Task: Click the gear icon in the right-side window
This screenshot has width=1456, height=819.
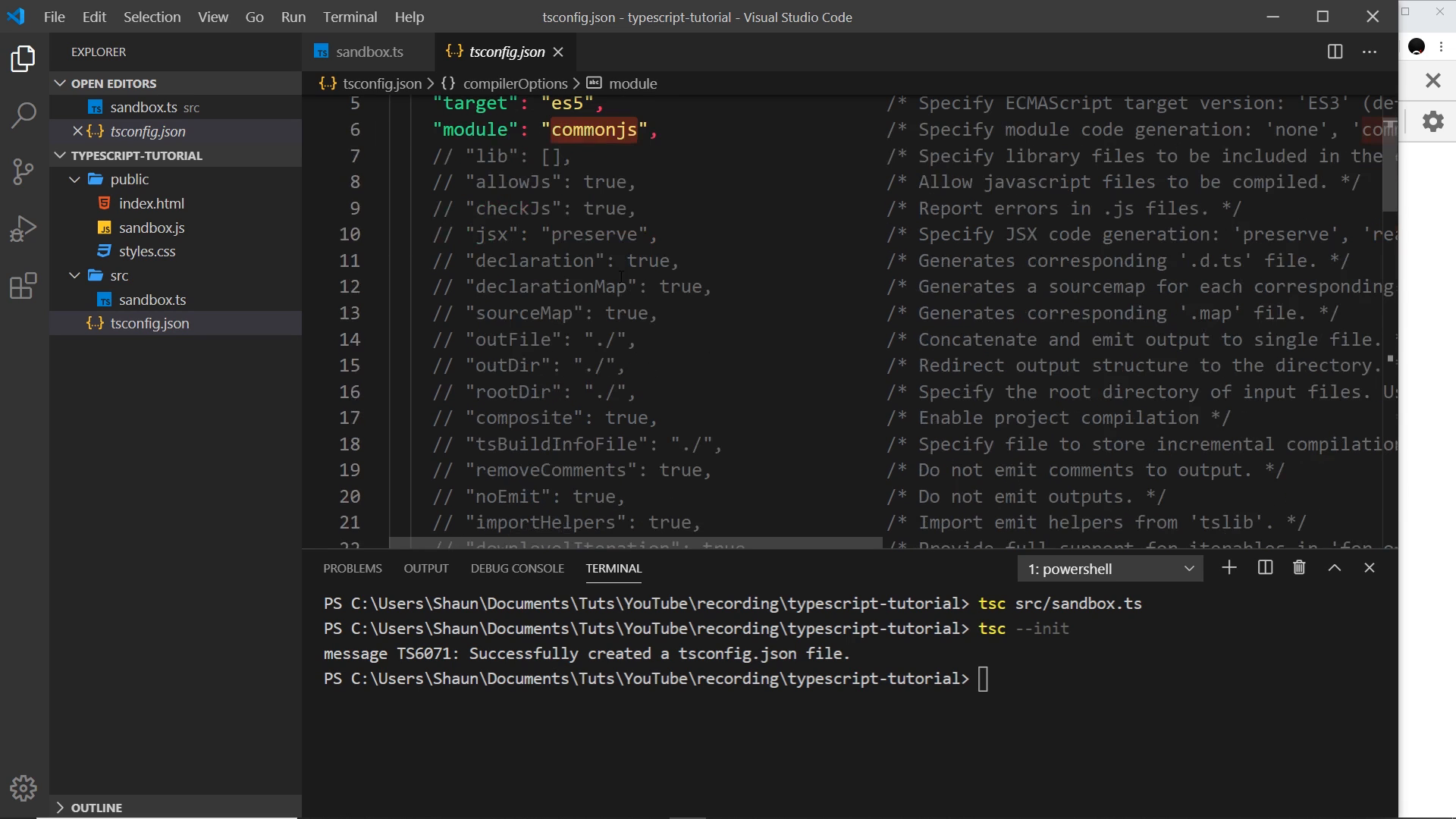Action: (x=1432, y=121)
